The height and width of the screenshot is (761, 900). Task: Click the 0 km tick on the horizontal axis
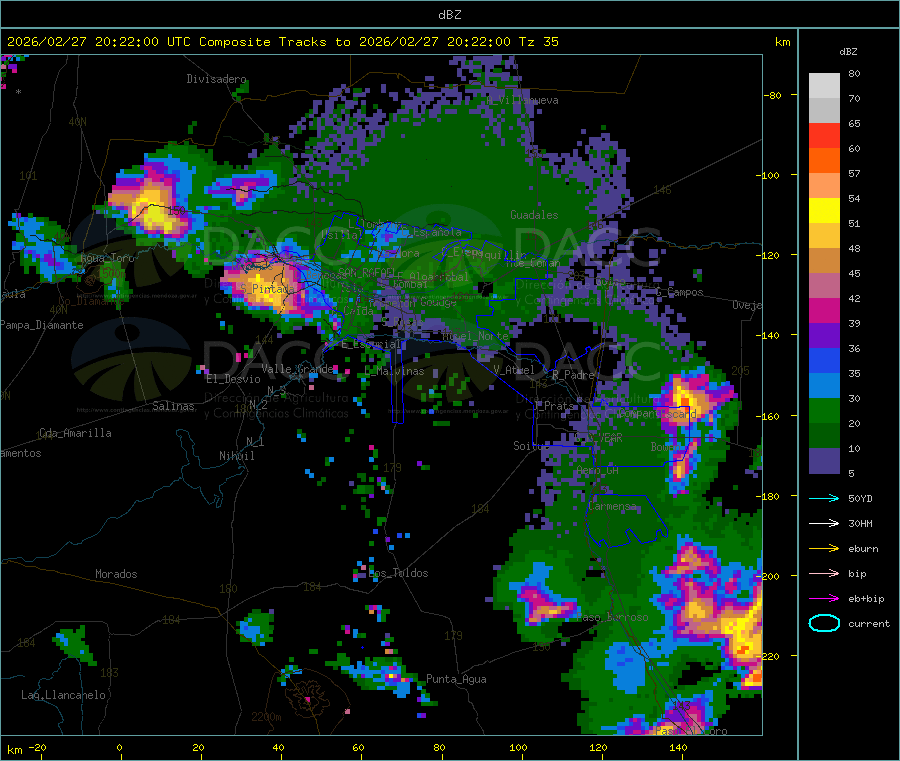[119, 747]
